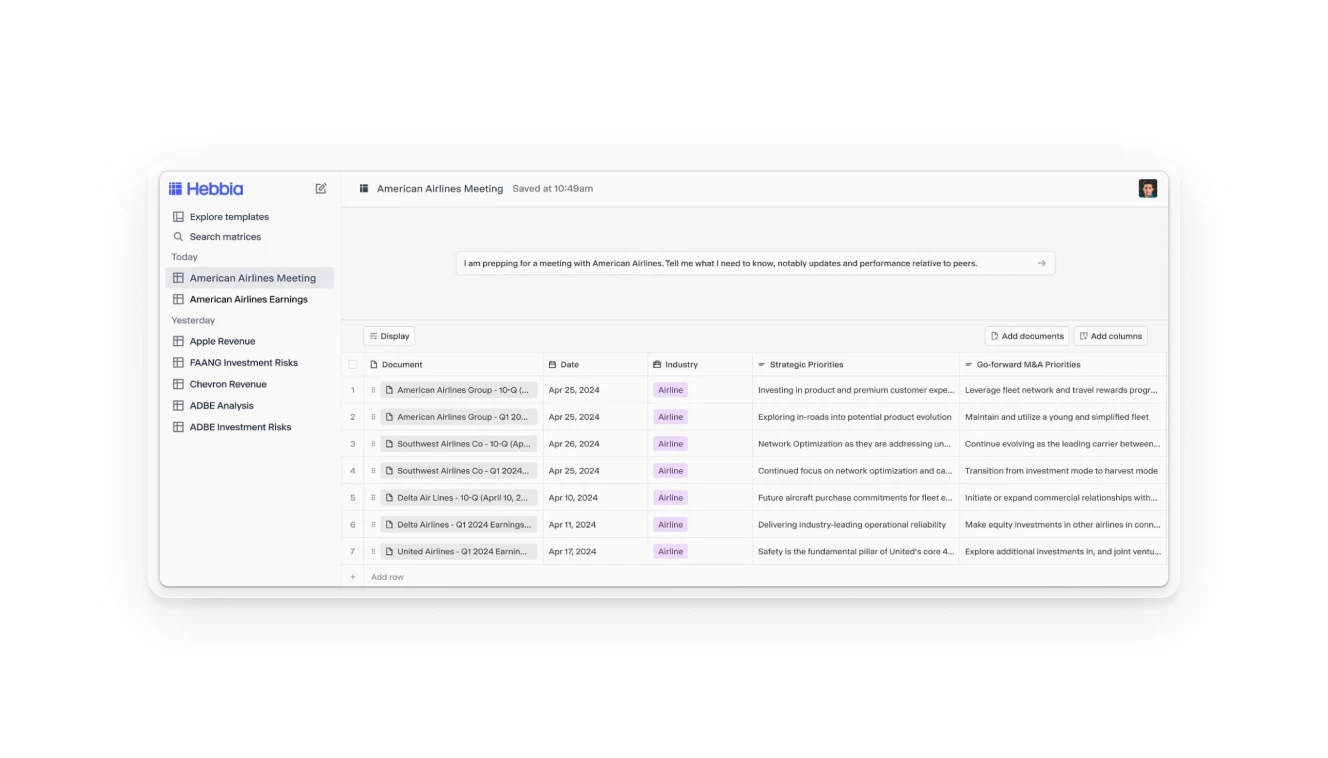Click the drag handle icon on row 3
This screenshot has width=1328, height=758.
[x=373, y=444]
